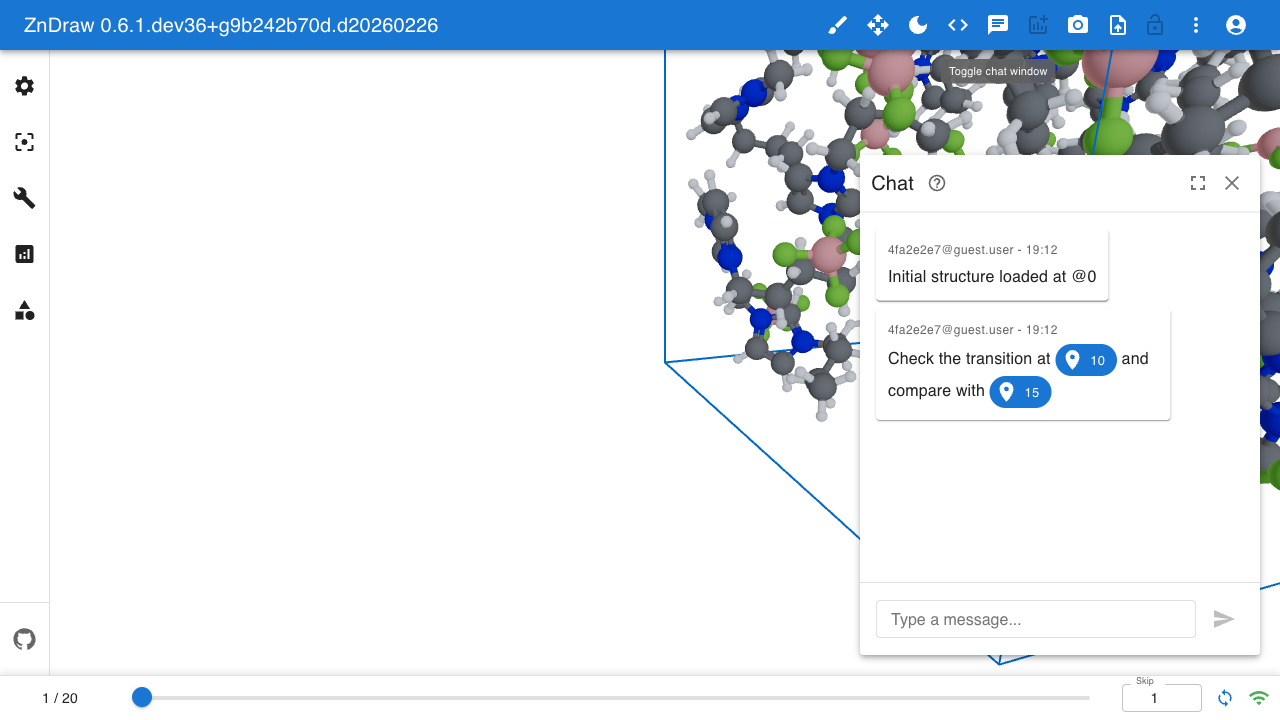Click the '1 / 20' frame counter
This screenshot has width=1280, height=720.
(x=60, y=698)
